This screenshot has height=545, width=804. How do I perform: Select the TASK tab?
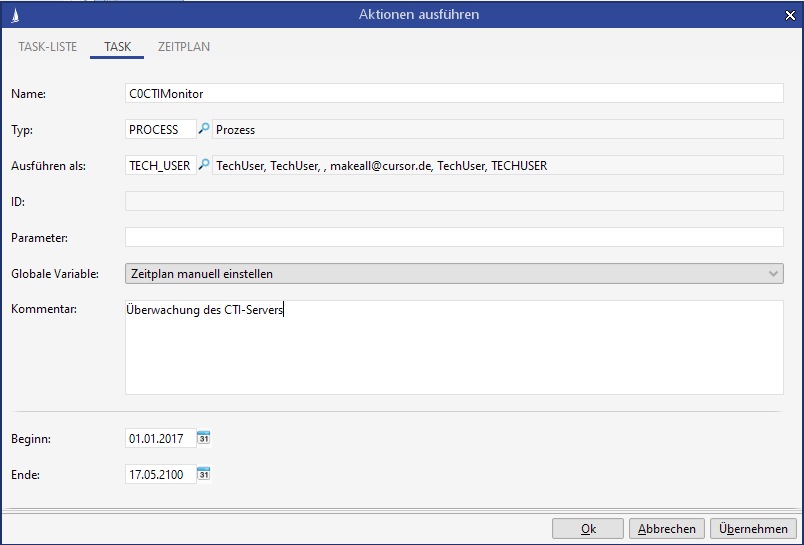(x=117, y=47)
